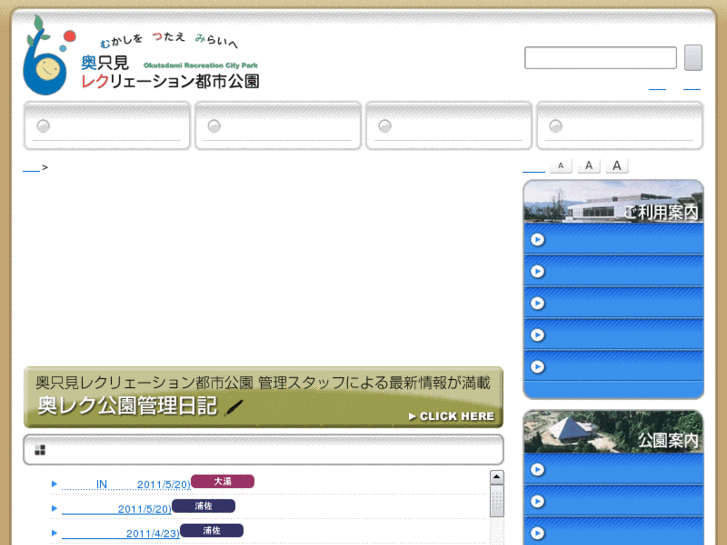Open the news link containing 'IN' dated 2011/5/20
Viewport: 727px width, 545px height.
pyautogui.click(x=126, y=484)
